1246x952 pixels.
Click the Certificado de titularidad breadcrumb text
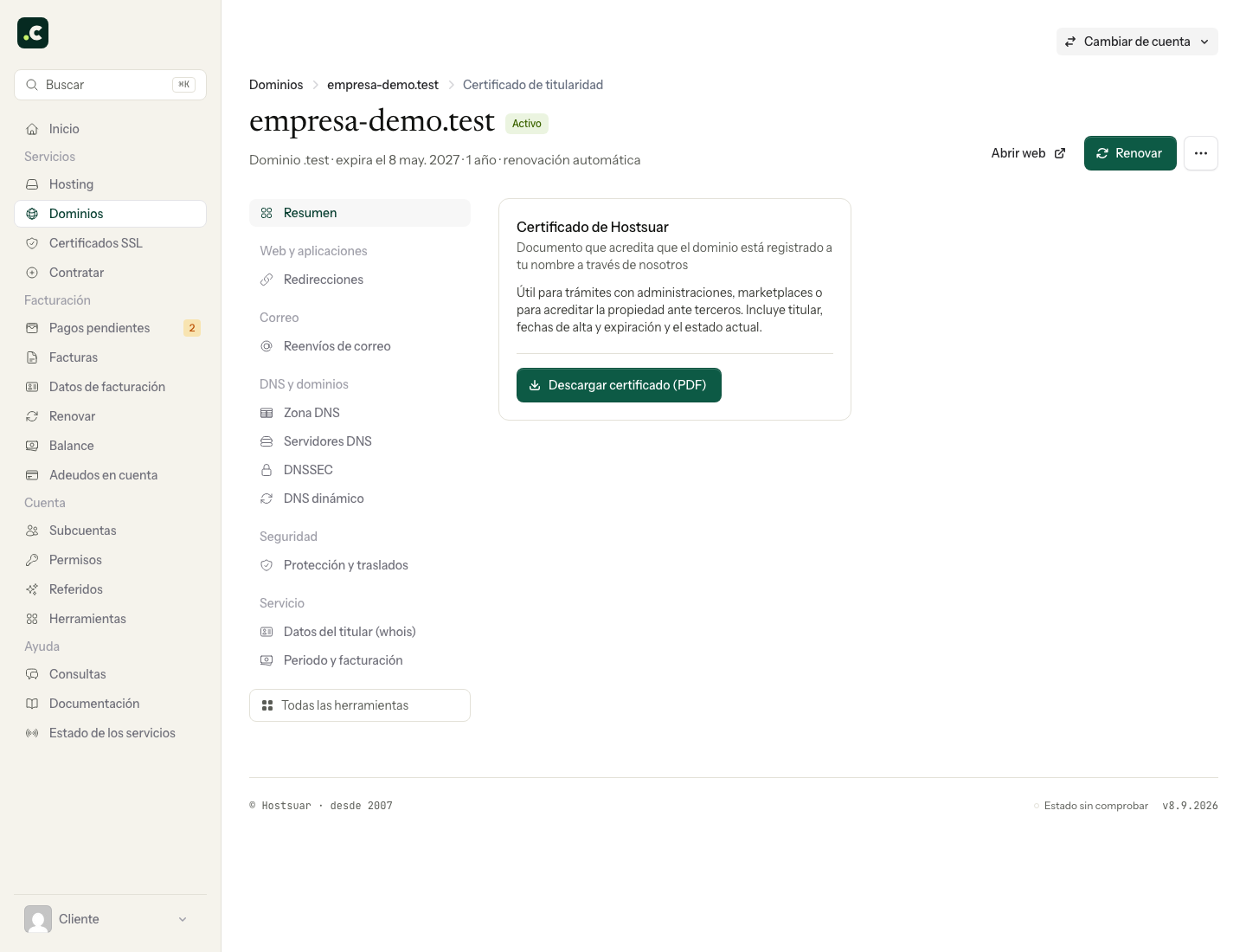(533, 85)
